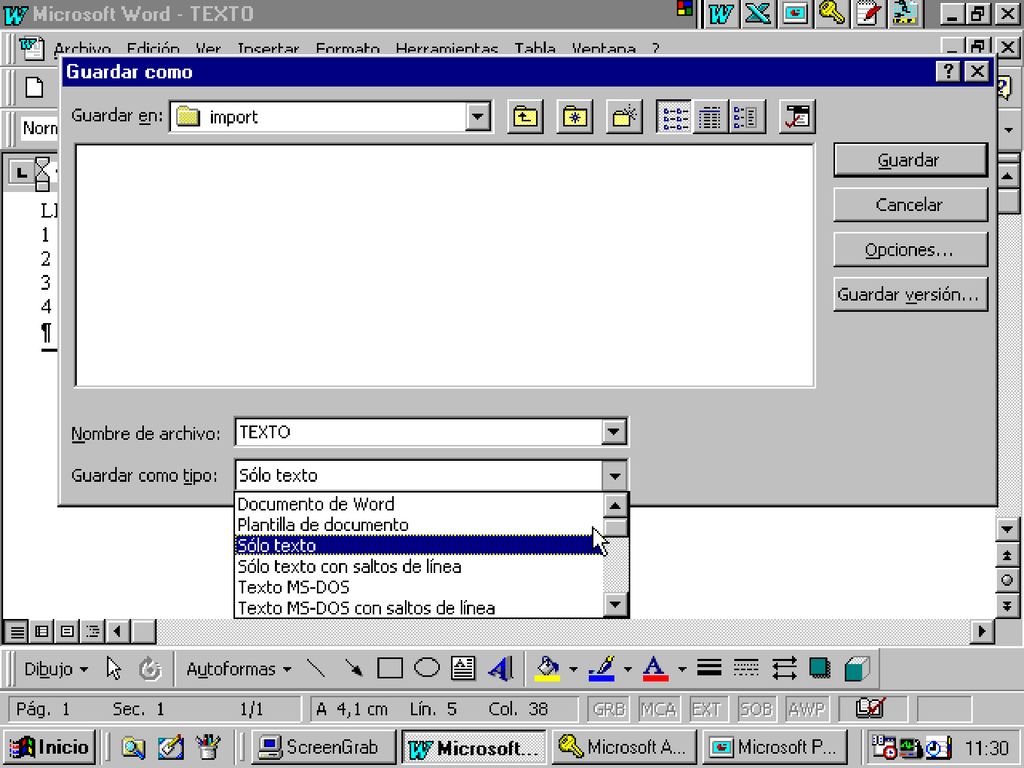Choose the Arrow drawing tool
Image resolution: width=1024 pixels, height=768 pixels.
pos(353,669)
